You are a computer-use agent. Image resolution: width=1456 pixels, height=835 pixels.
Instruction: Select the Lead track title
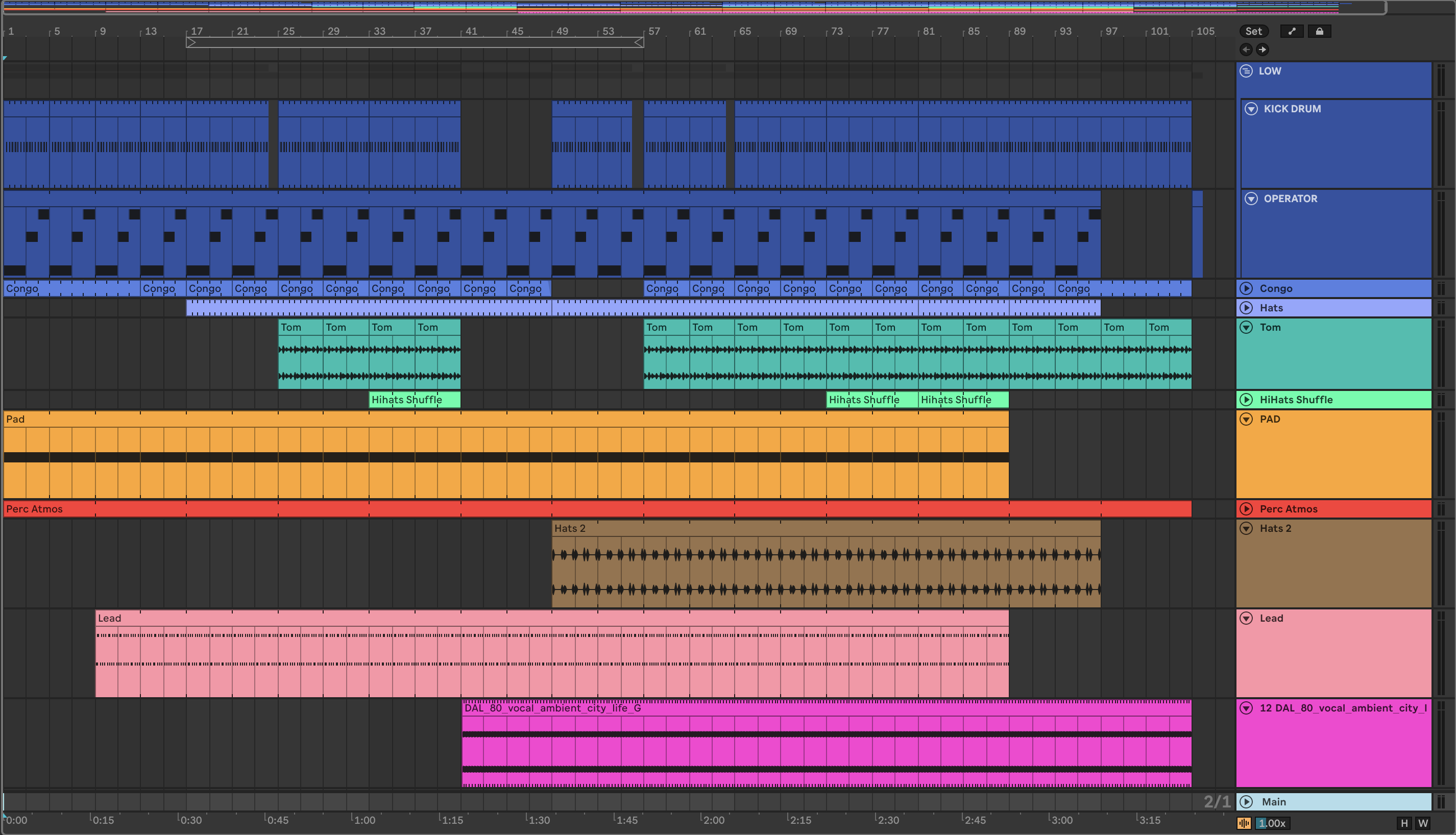[x=1271, y=618]
